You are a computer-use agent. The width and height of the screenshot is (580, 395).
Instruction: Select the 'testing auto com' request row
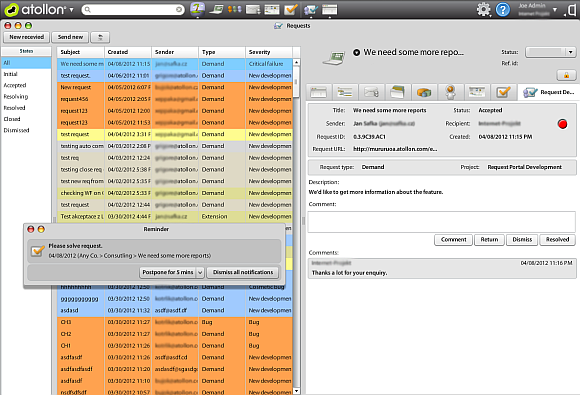click(x=175, y=146)
